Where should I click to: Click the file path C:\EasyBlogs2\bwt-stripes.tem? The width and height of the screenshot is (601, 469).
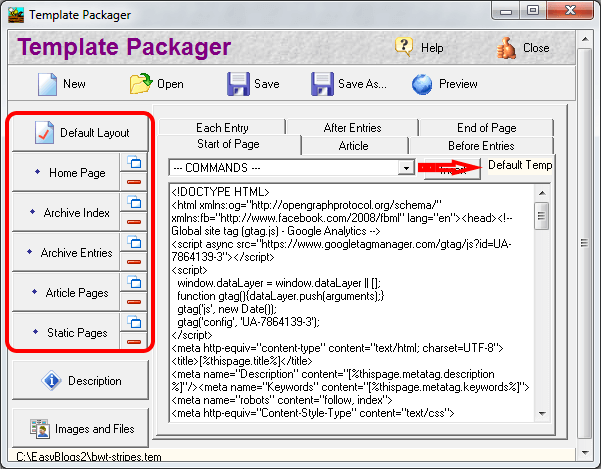(89, 457)
